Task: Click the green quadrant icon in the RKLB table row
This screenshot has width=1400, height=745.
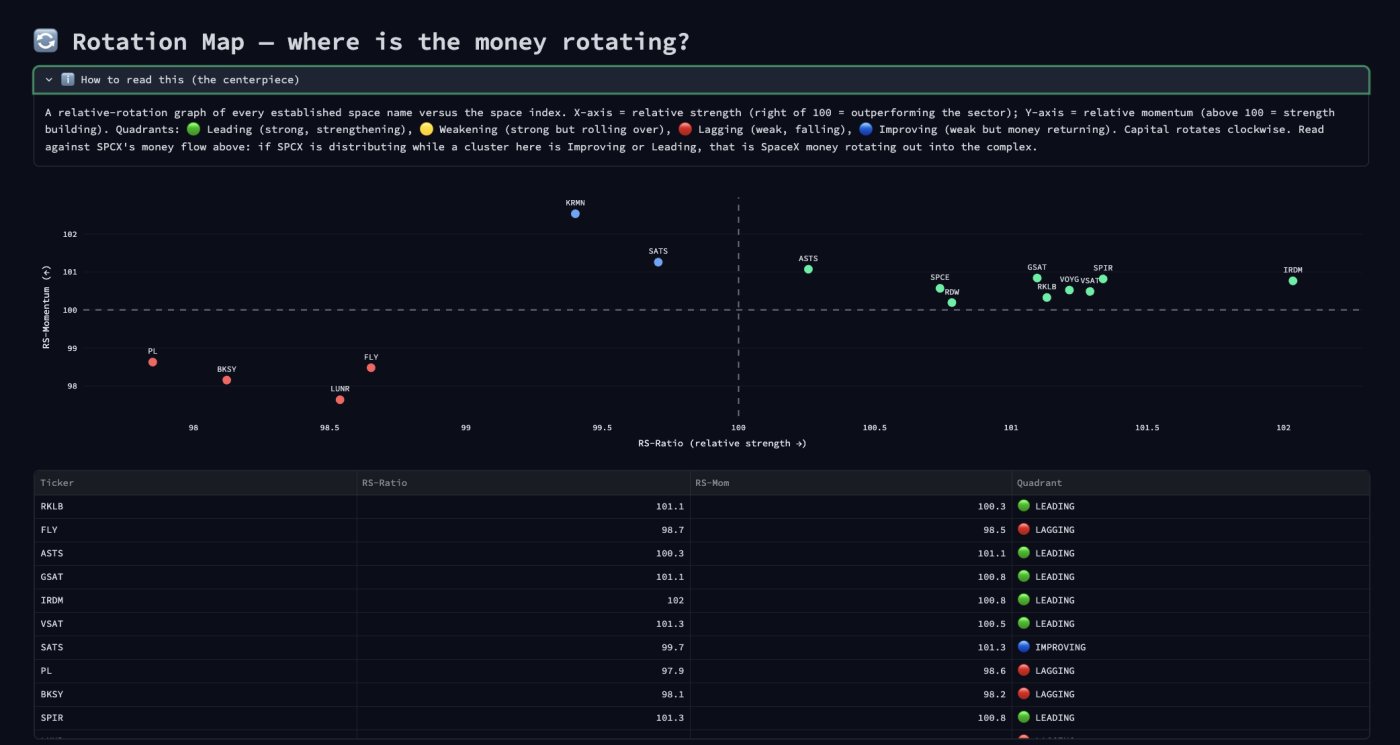Action: 1023,506
